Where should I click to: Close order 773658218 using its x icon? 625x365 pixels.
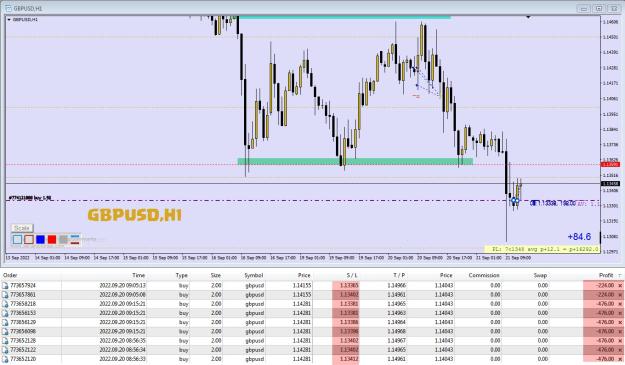(620, 304)
